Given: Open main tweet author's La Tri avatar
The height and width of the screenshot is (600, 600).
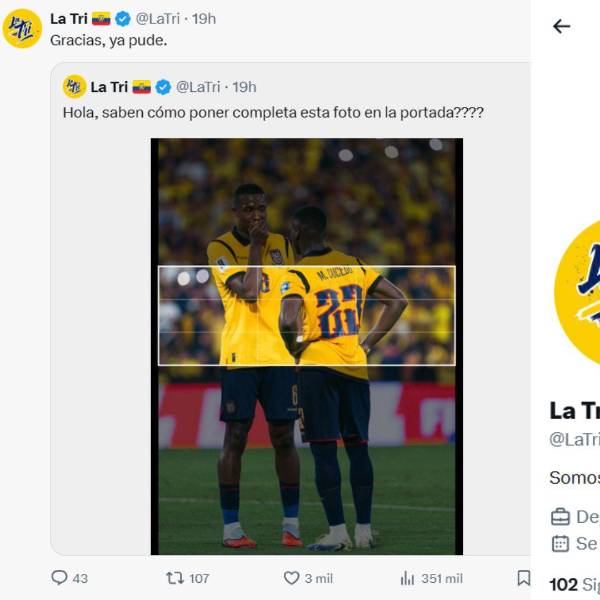Looking at the screenshot, I should click(x=22, y=28).
